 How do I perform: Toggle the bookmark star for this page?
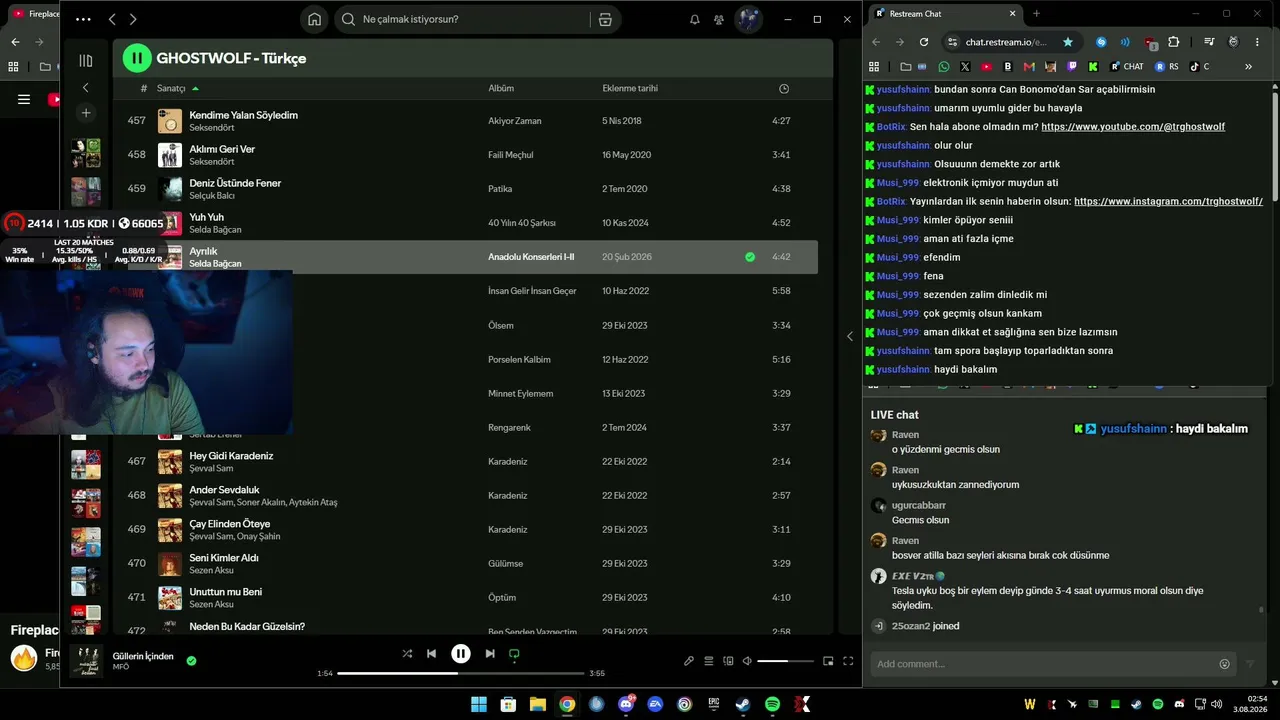tap(1068, 42)
